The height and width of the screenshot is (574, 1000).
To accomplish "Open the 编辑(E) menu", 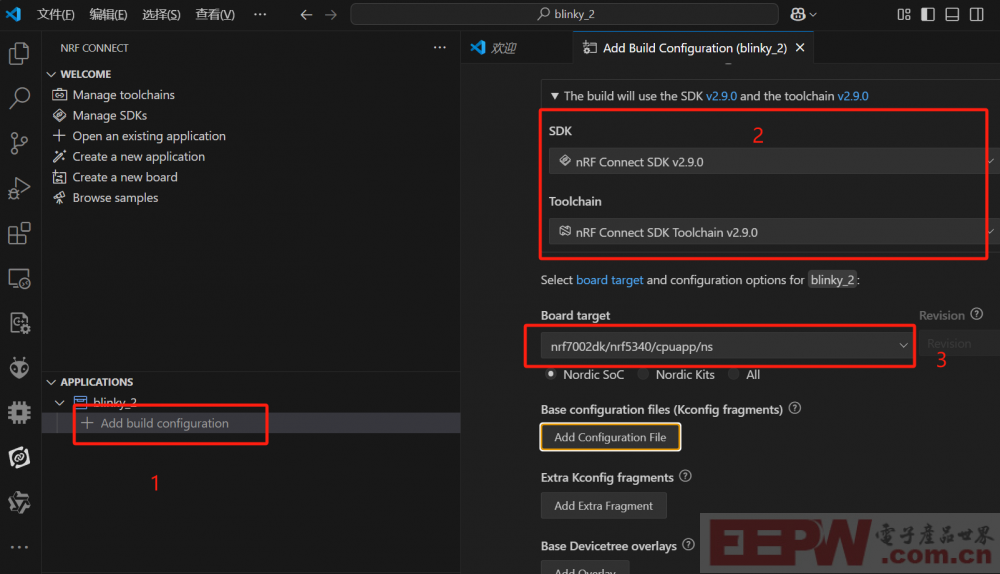I will point(108,14).
